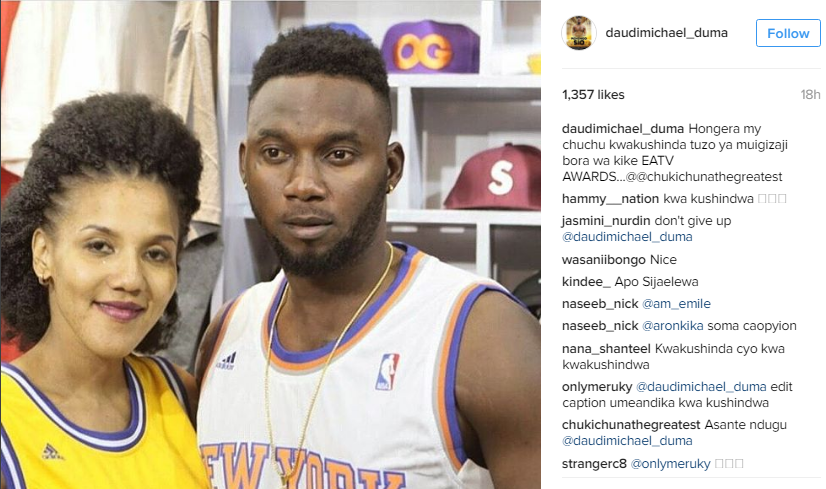826x489 pixels.
Task: Visit strangerc8 commenter profile
Action: click(594, 464)
